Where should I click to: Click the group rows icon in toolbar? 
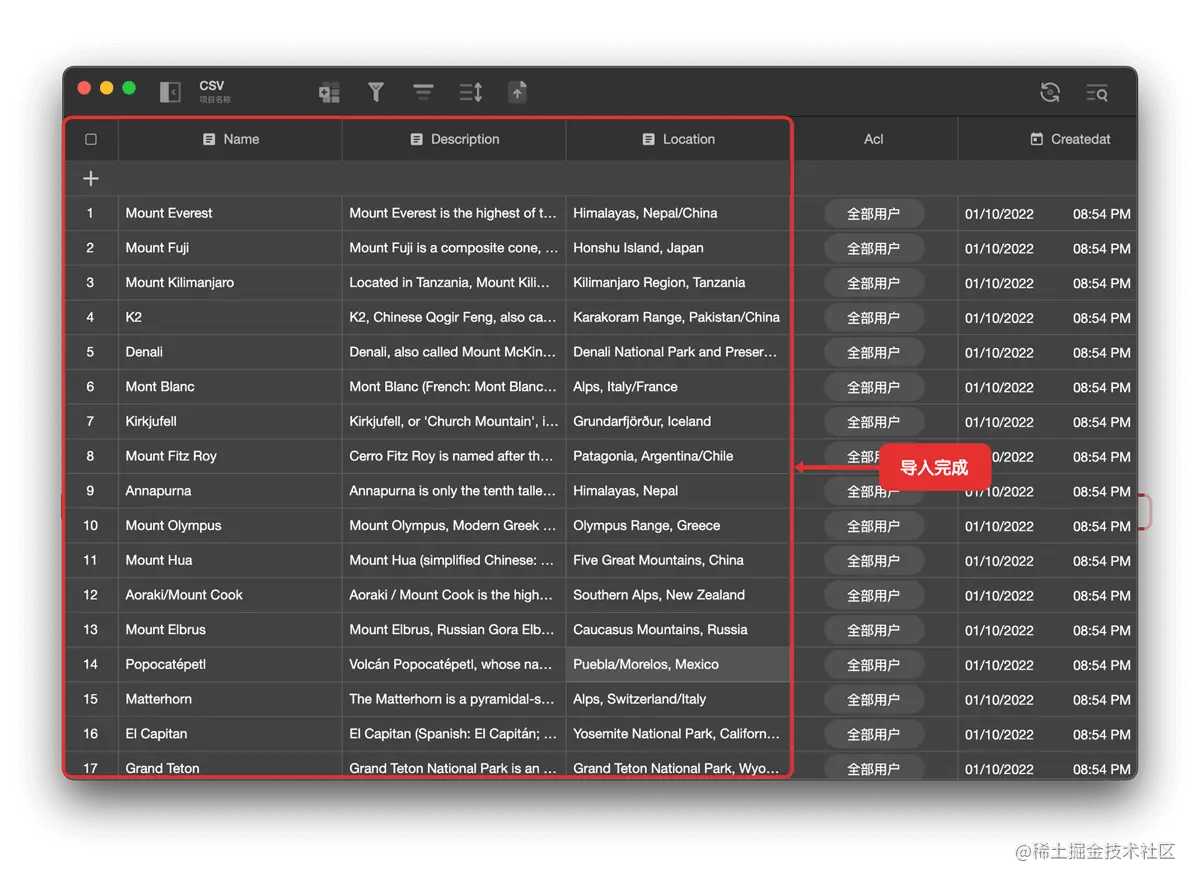click(x=423, y=92)
